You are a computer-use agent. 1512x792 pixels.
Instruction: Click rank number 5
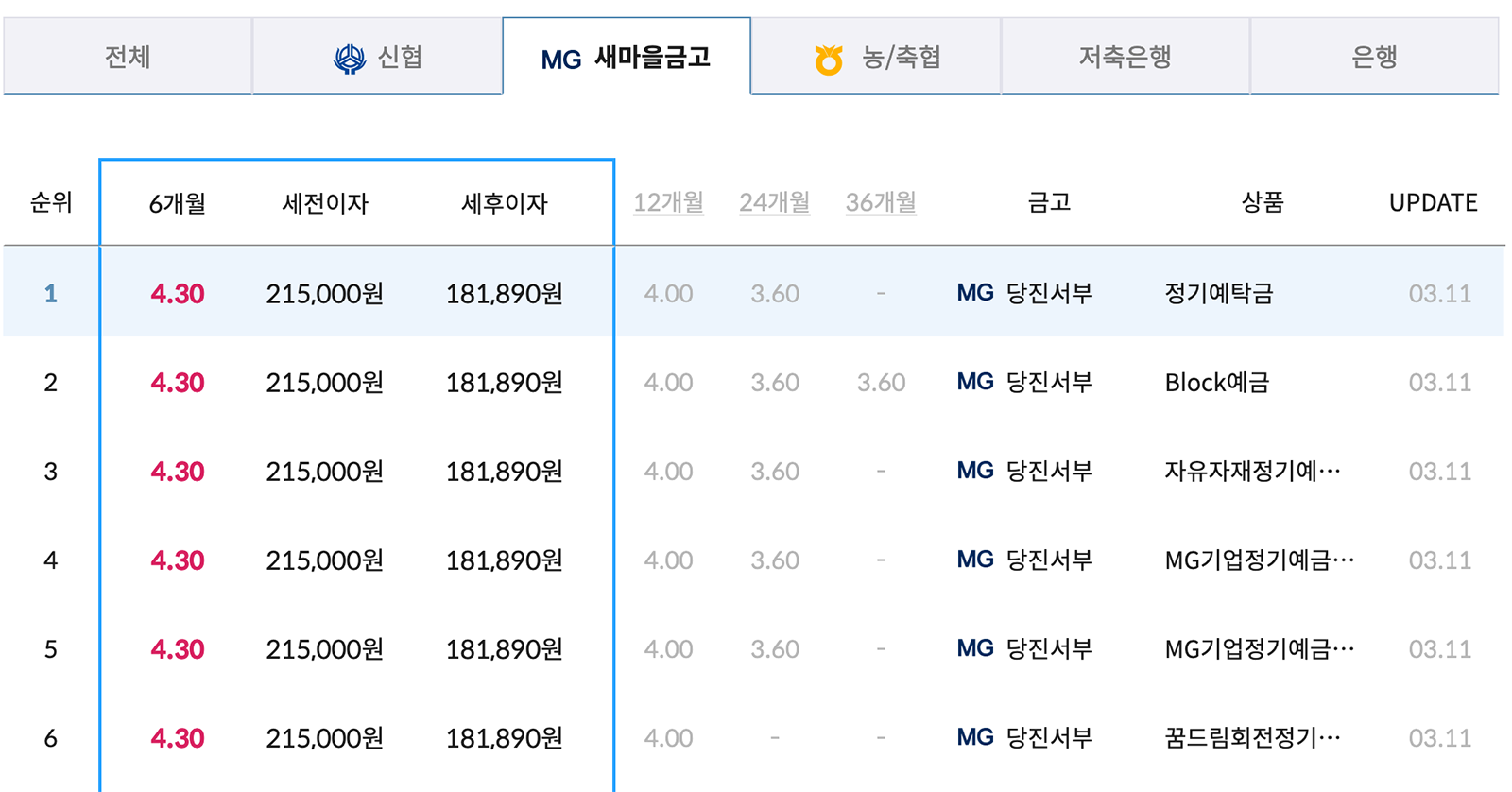[51, 648]
